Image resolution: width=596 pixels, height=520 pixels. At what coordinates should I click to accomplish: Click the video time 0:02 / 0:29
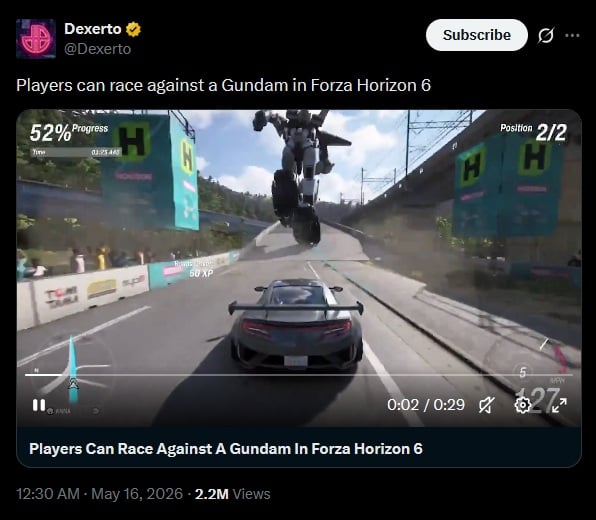[x=426, y=405]
